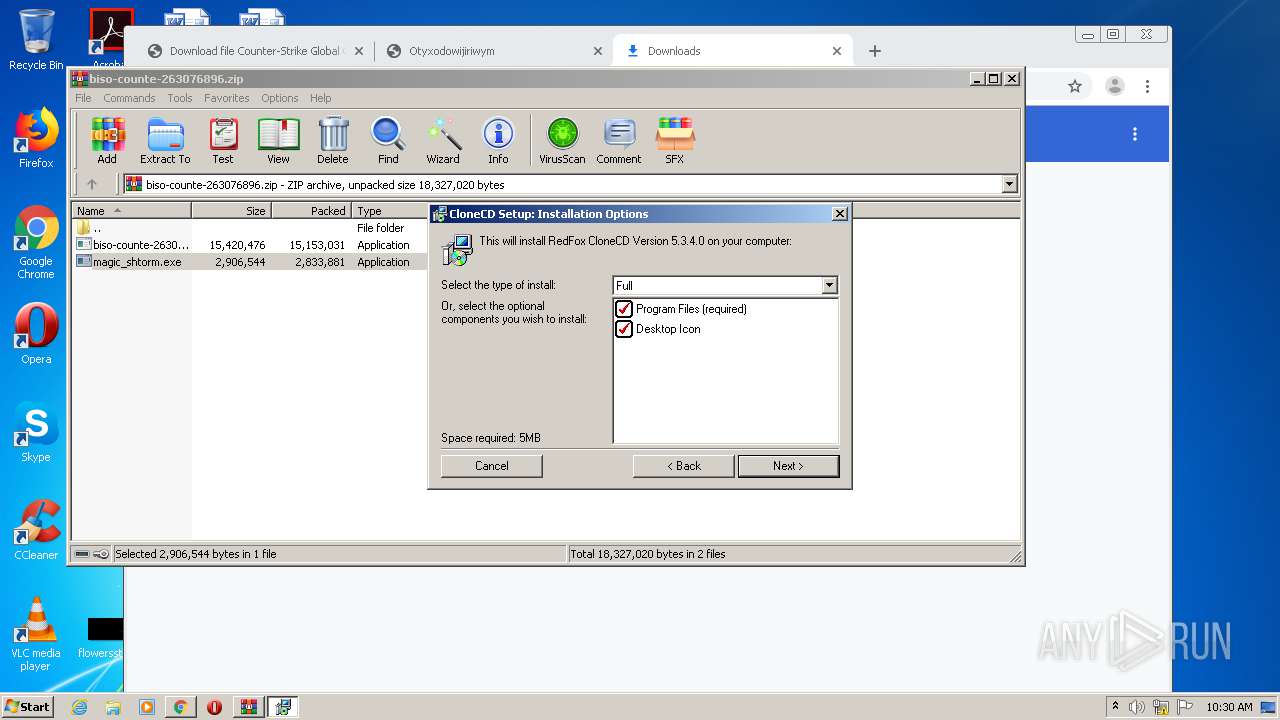The height and width of the screenshot is (720, 1280).
Task: Open Firefox desktop shortcut
Action: (x=36, y=139)
